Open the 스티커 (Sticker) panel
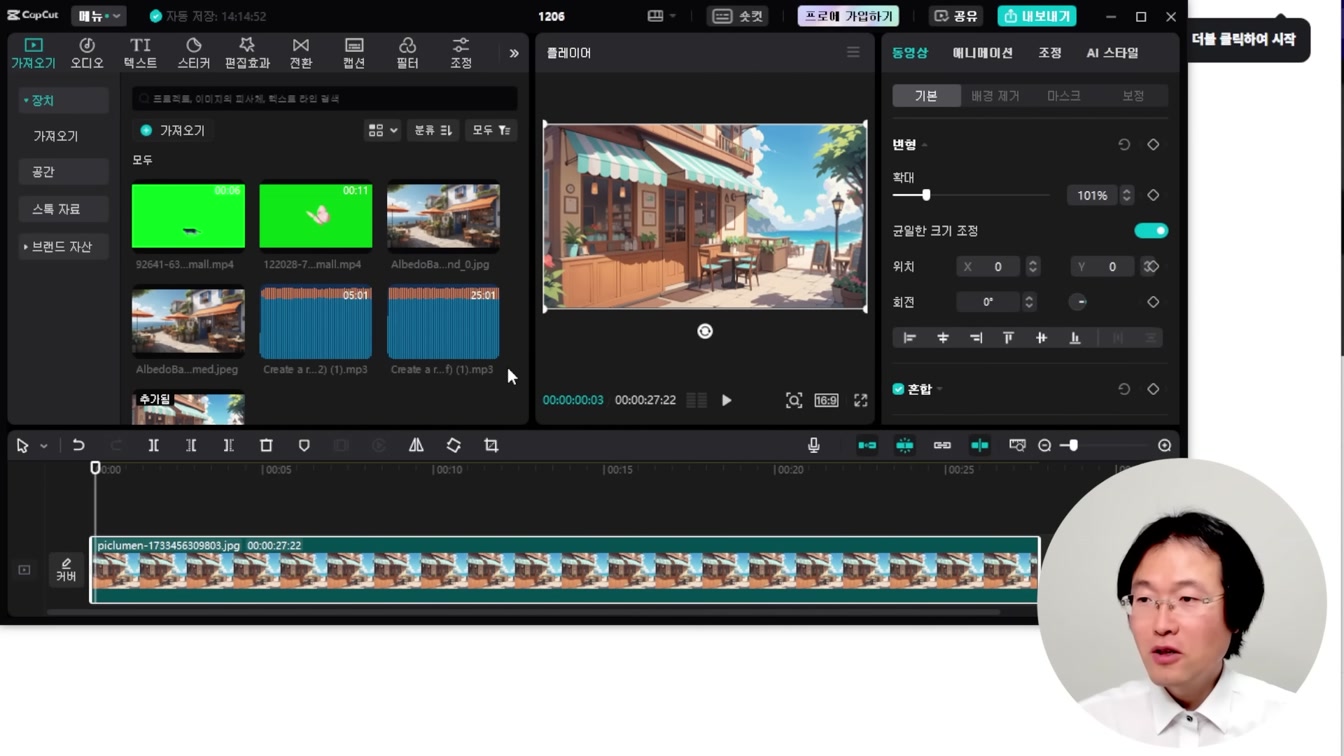 click(194, 53)
